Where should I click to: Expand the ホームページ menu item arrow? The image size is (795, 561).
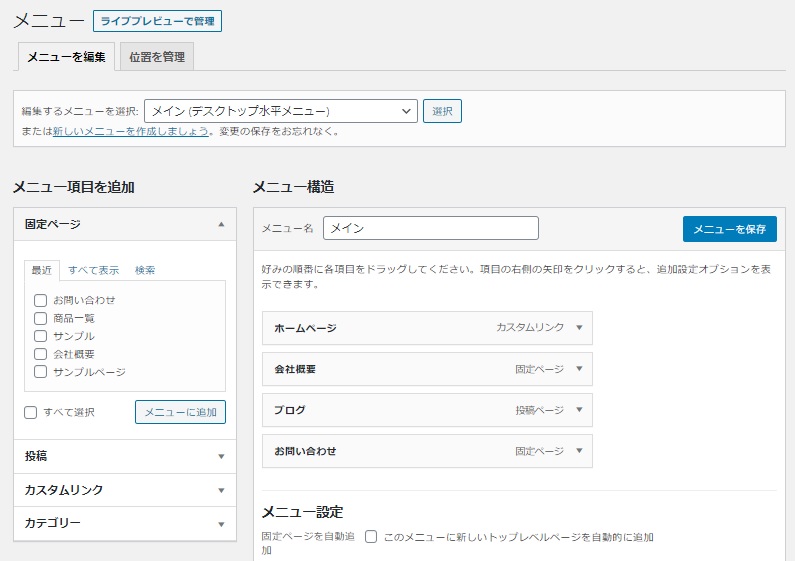click(x=579, y=328)
